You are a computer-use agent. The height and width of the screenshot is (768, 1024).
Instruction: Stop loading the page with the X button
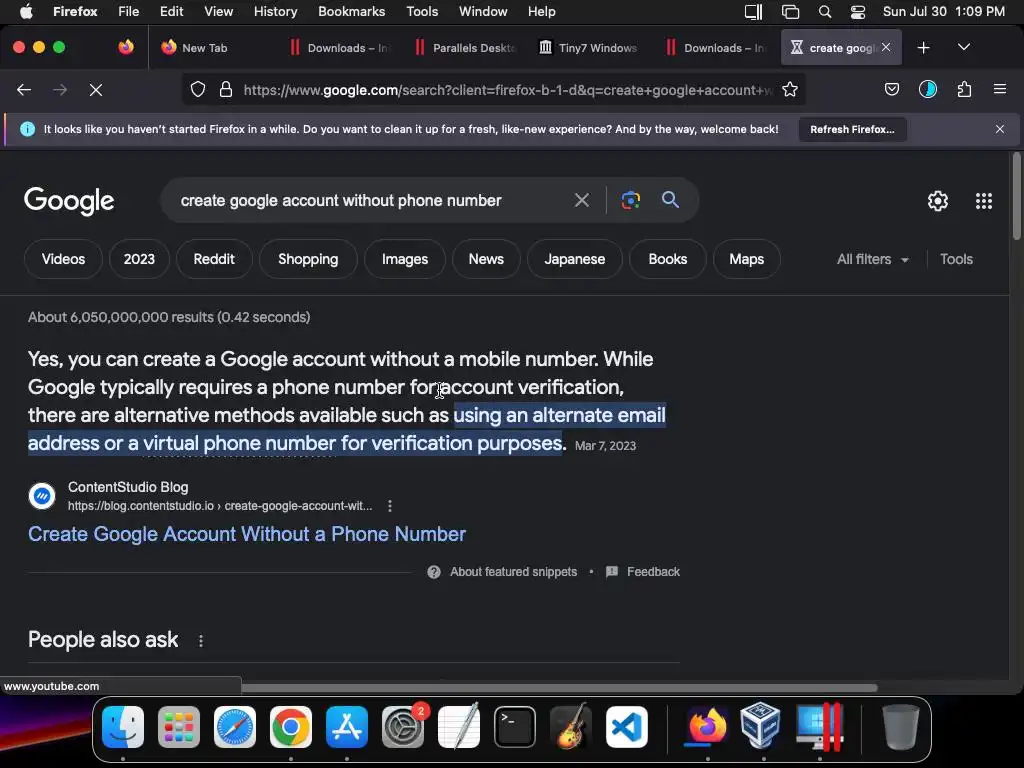[96, 89]
